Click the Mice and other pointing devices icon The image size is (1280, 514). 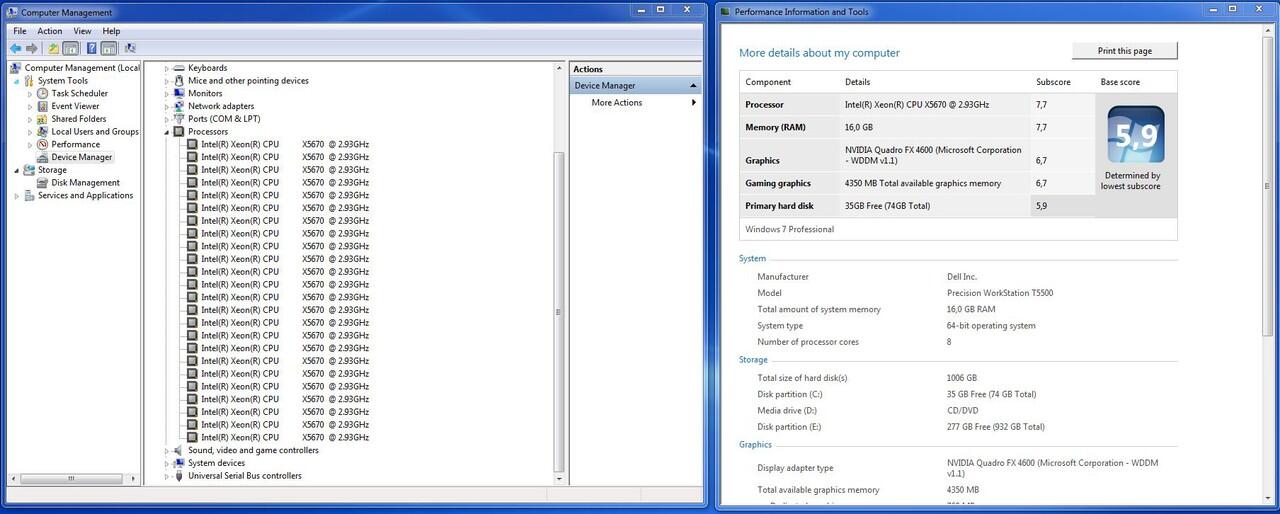(179, 81)
